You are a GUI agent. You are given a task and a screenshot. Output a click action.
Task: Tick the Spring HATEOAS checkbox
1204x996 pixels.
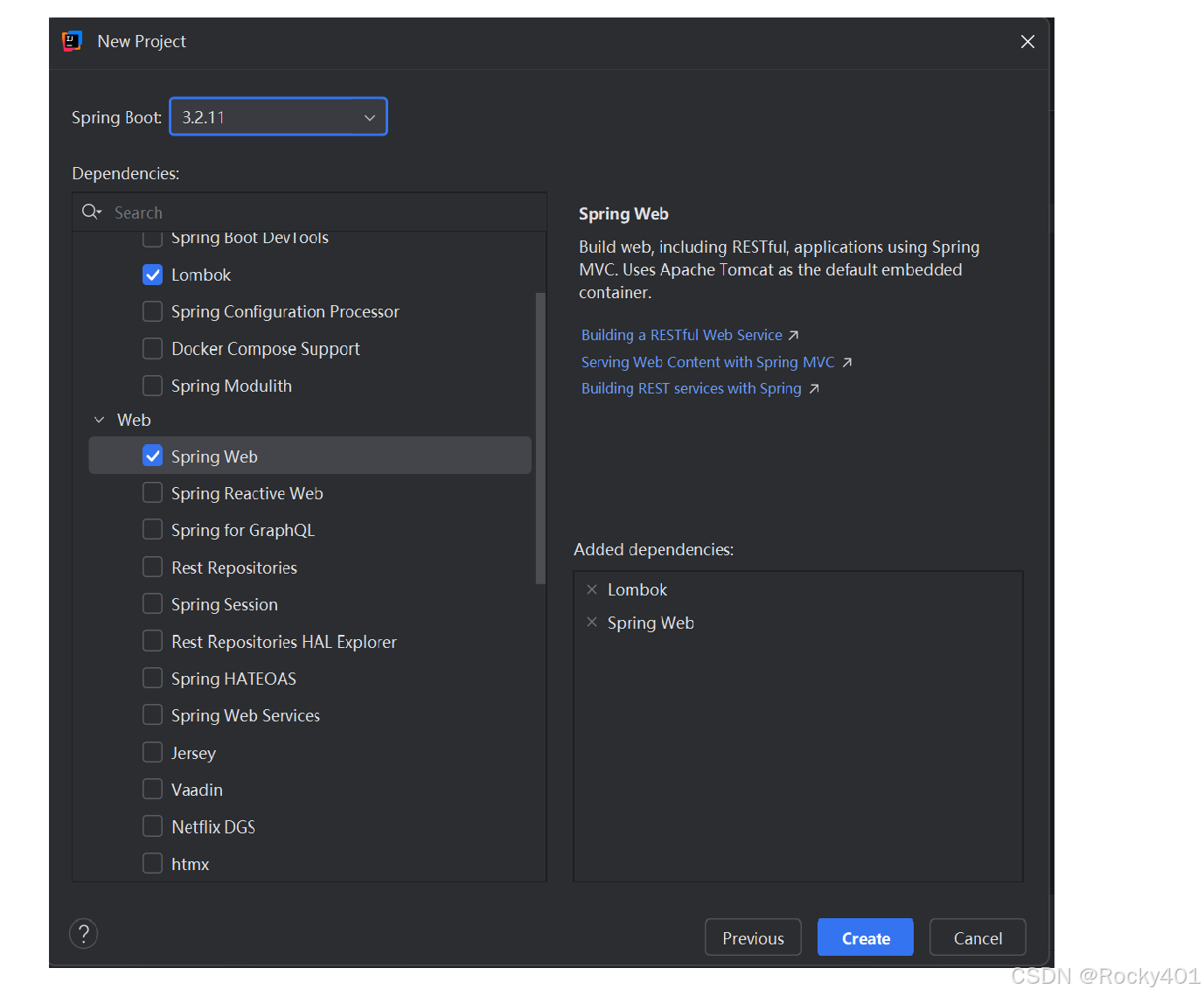152,679
